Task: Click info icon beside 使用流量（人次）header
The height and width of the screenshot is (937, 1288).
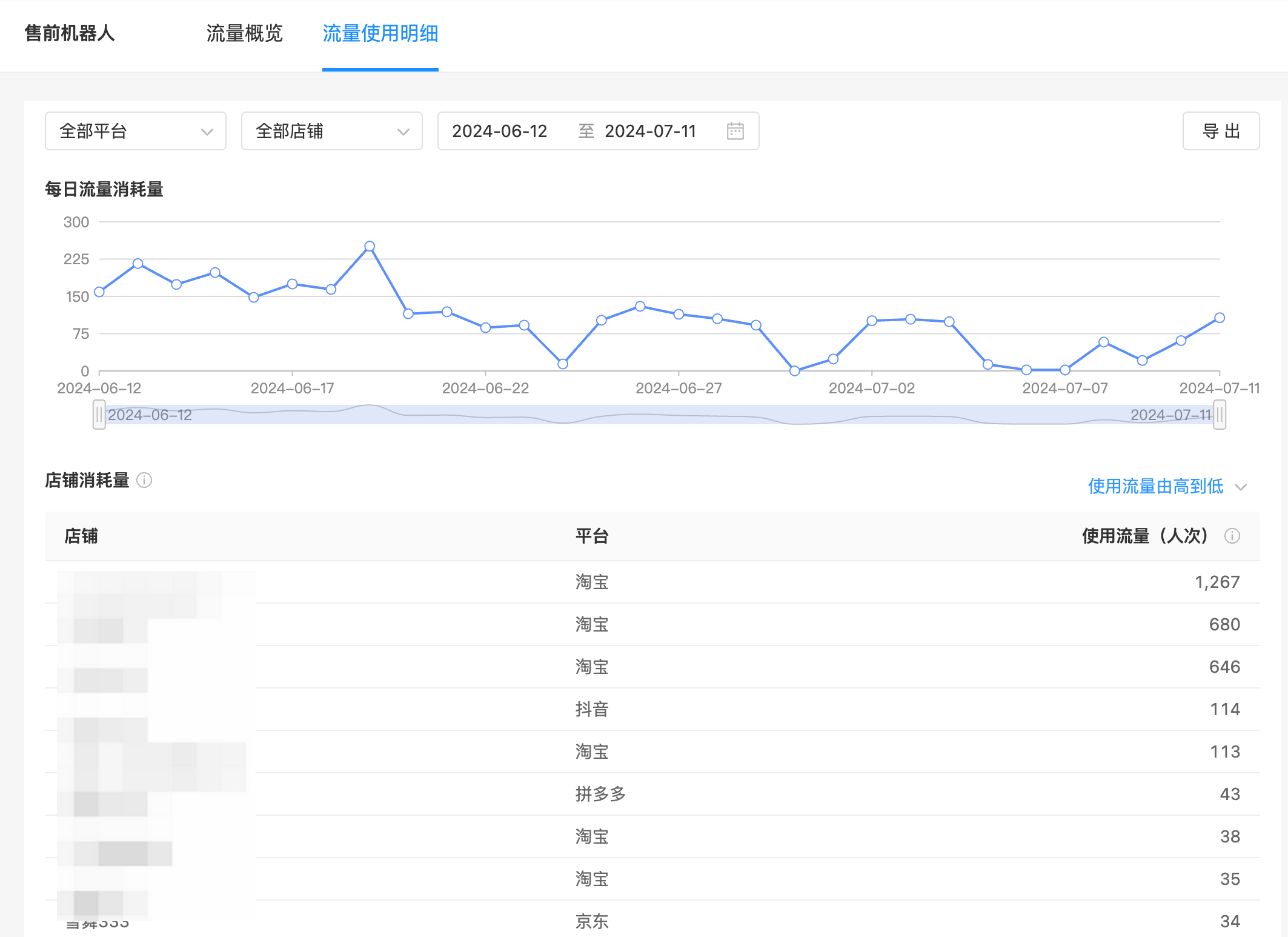Action: 1232,536
